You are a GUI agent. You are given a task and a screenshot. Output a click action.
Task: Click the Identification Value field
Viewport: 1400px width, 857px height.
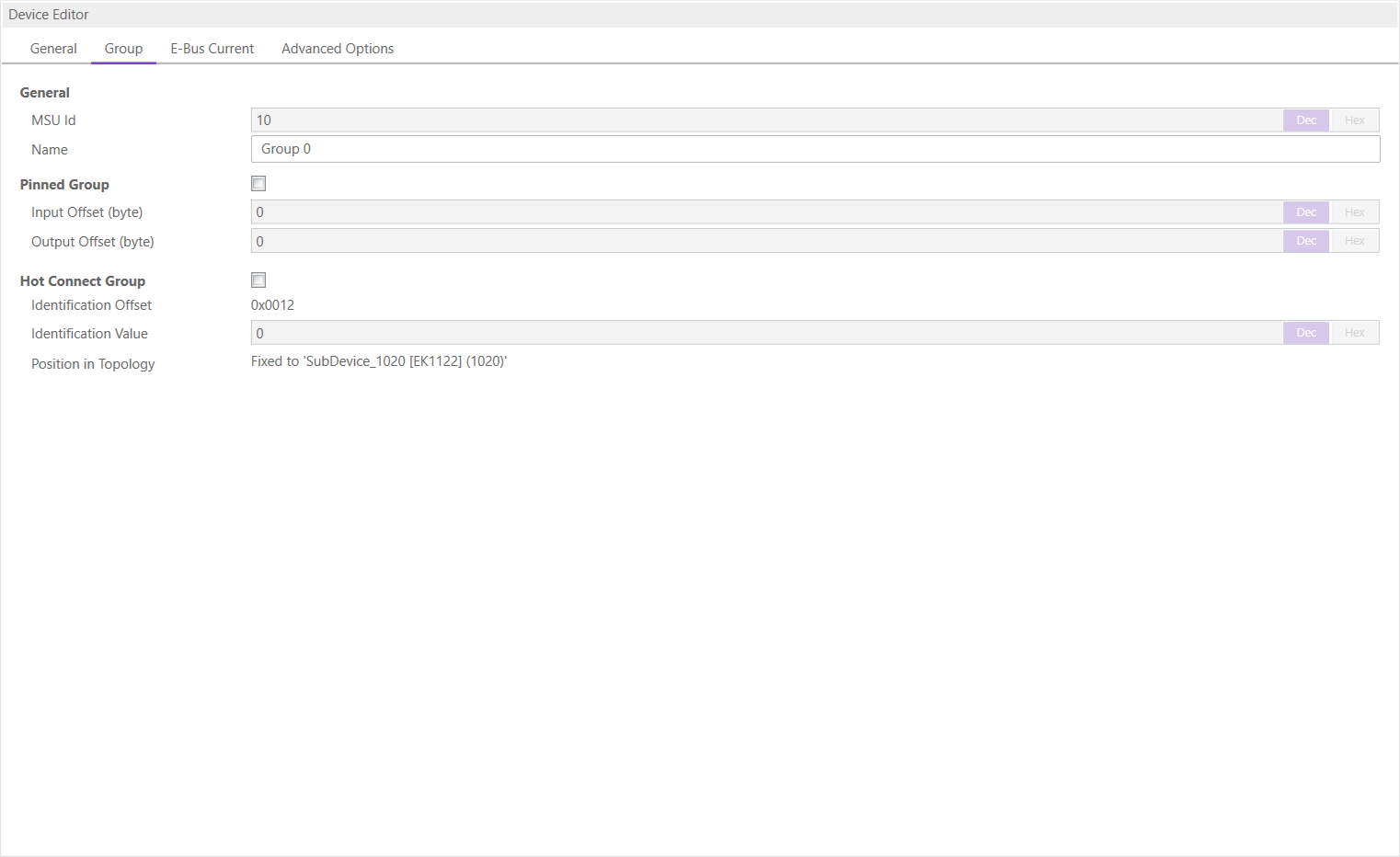point(765,333)
